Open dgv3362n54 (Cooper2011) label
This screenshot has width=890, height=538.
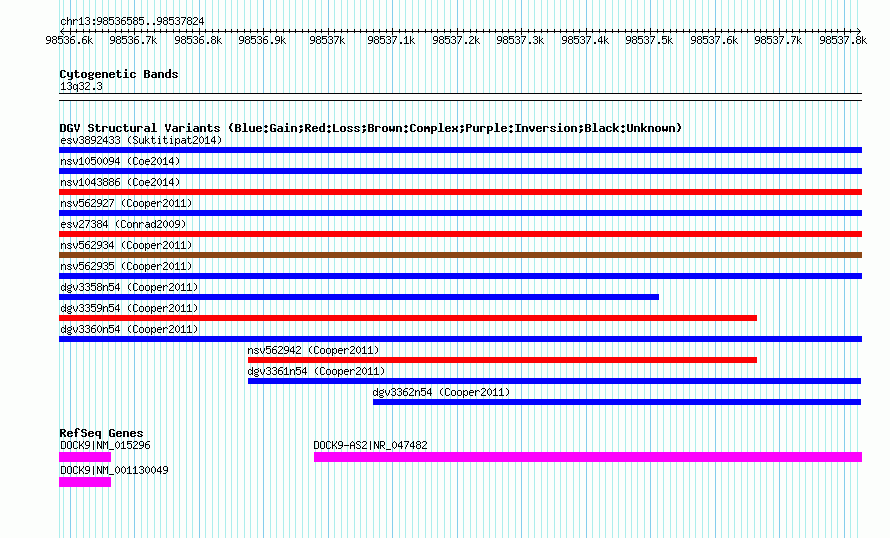(x=441, y=392)
